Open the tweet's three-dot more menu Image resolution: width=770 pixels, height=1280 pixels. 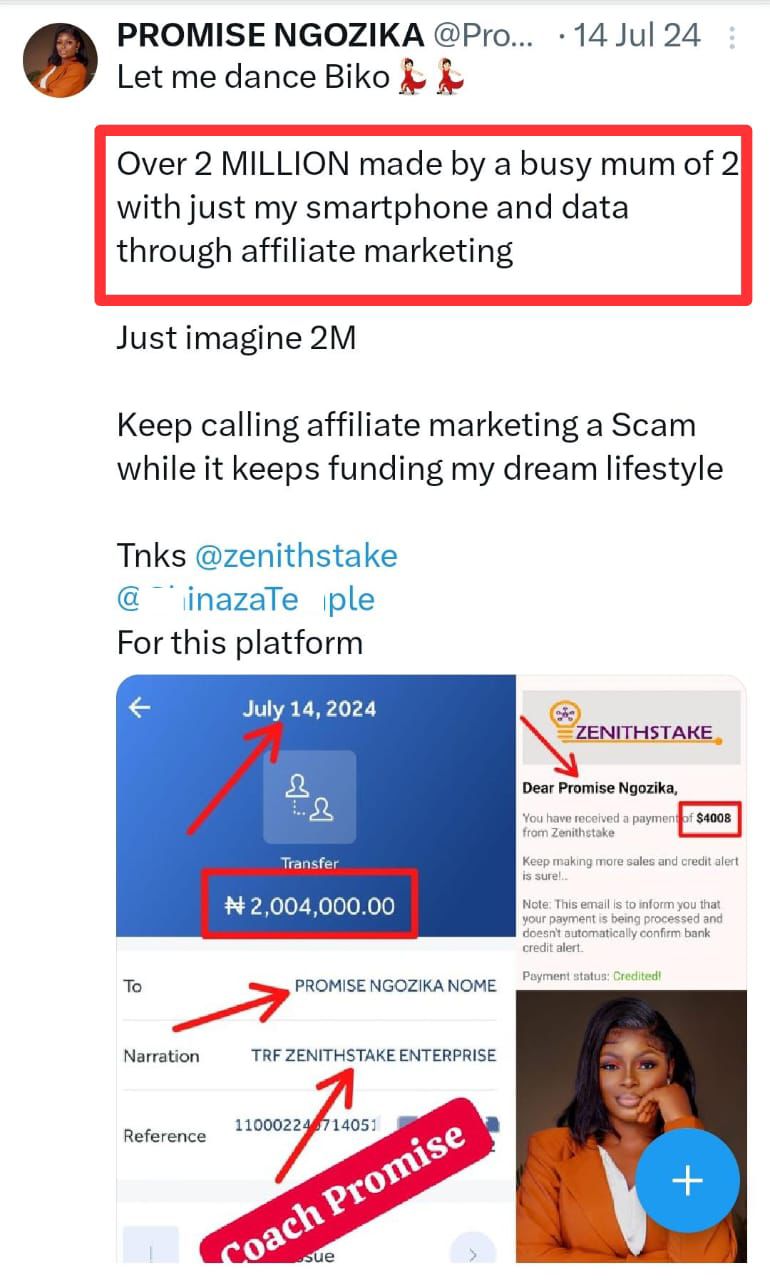click(x=732, y=38)
